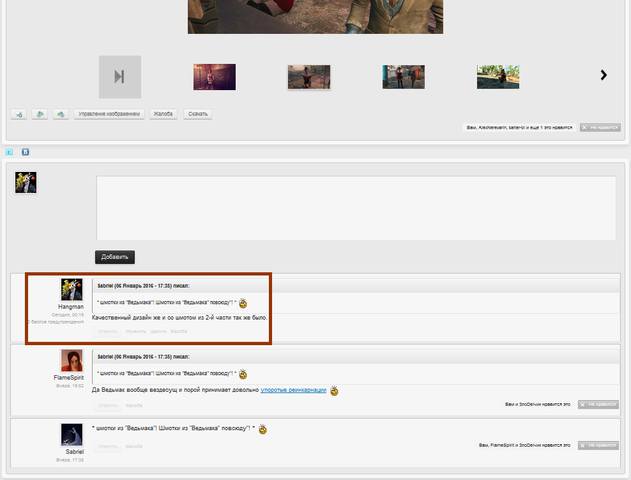Report FlameSpirit's comment via Жалоба

pyautogui.click(x=134, y=406)
